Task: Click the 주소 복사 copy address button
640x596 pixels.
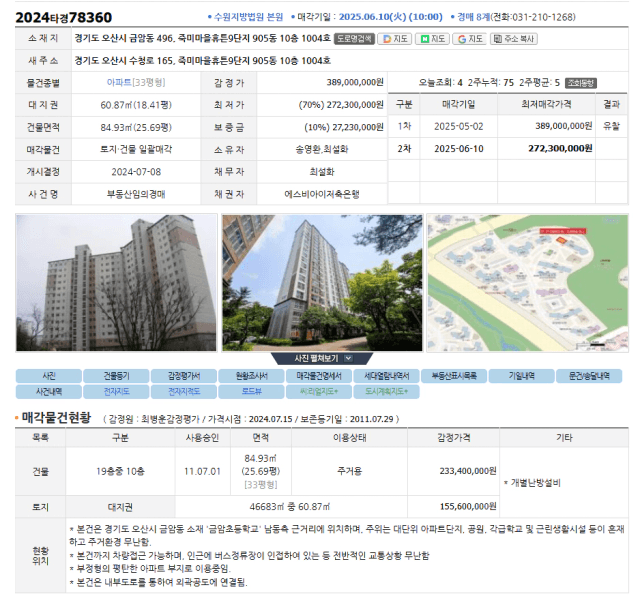Action: [513, 39]
